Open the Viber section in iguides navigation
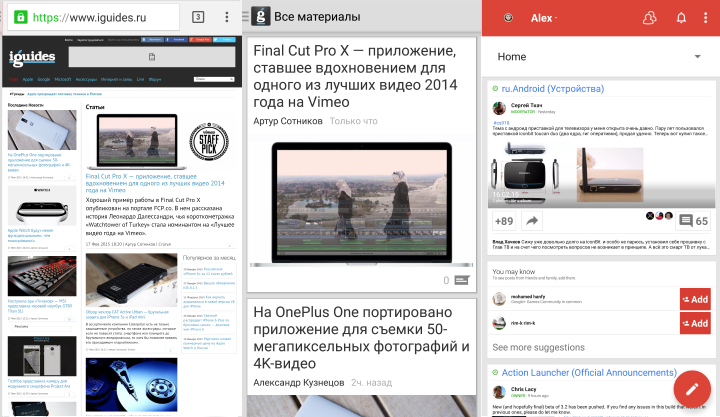The width and height of the screenshot is (720, 417). 14,79
